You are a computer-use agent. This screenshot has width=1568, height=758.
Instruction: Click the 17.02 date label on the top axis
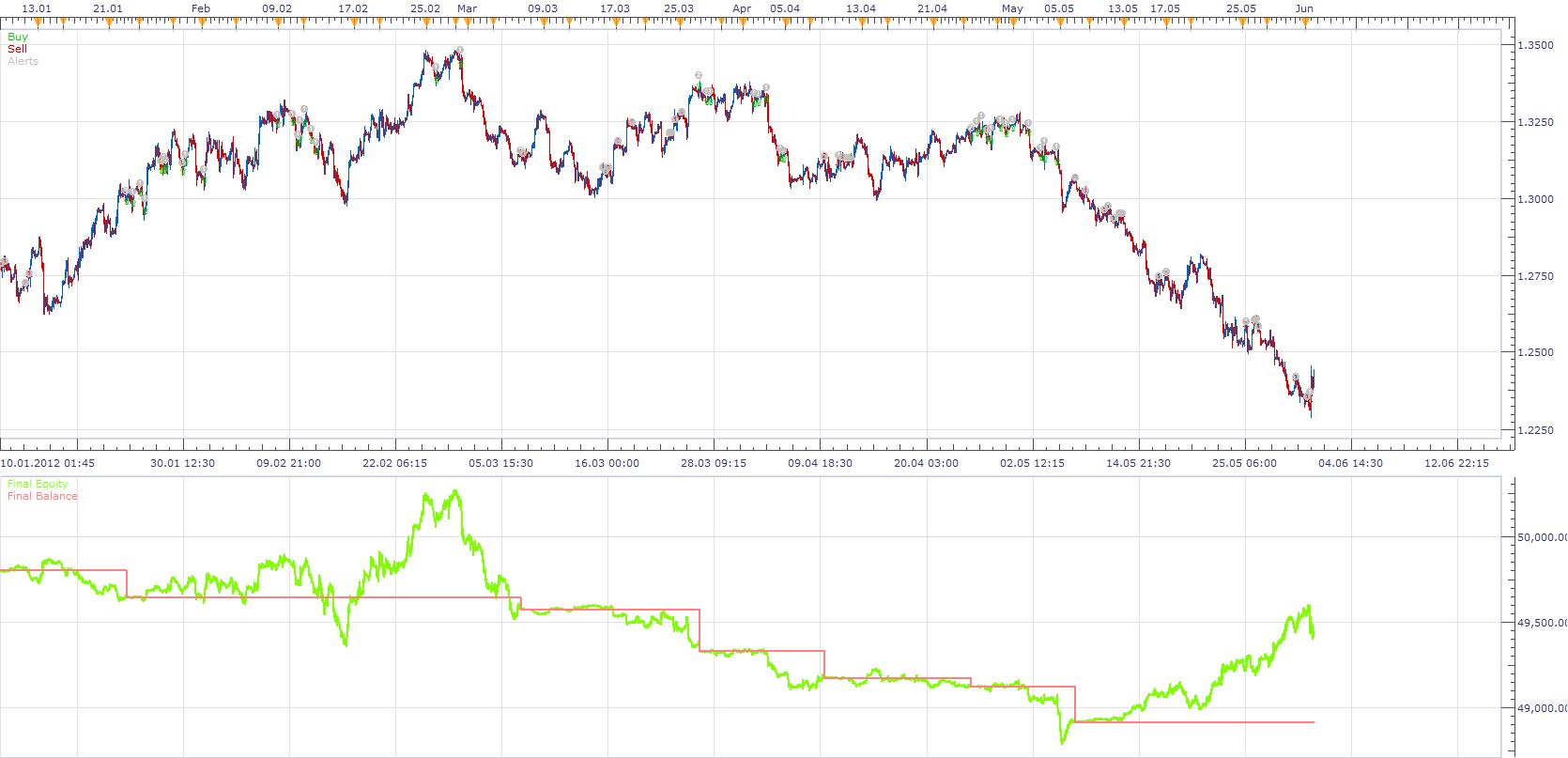[x=353, y=8]
